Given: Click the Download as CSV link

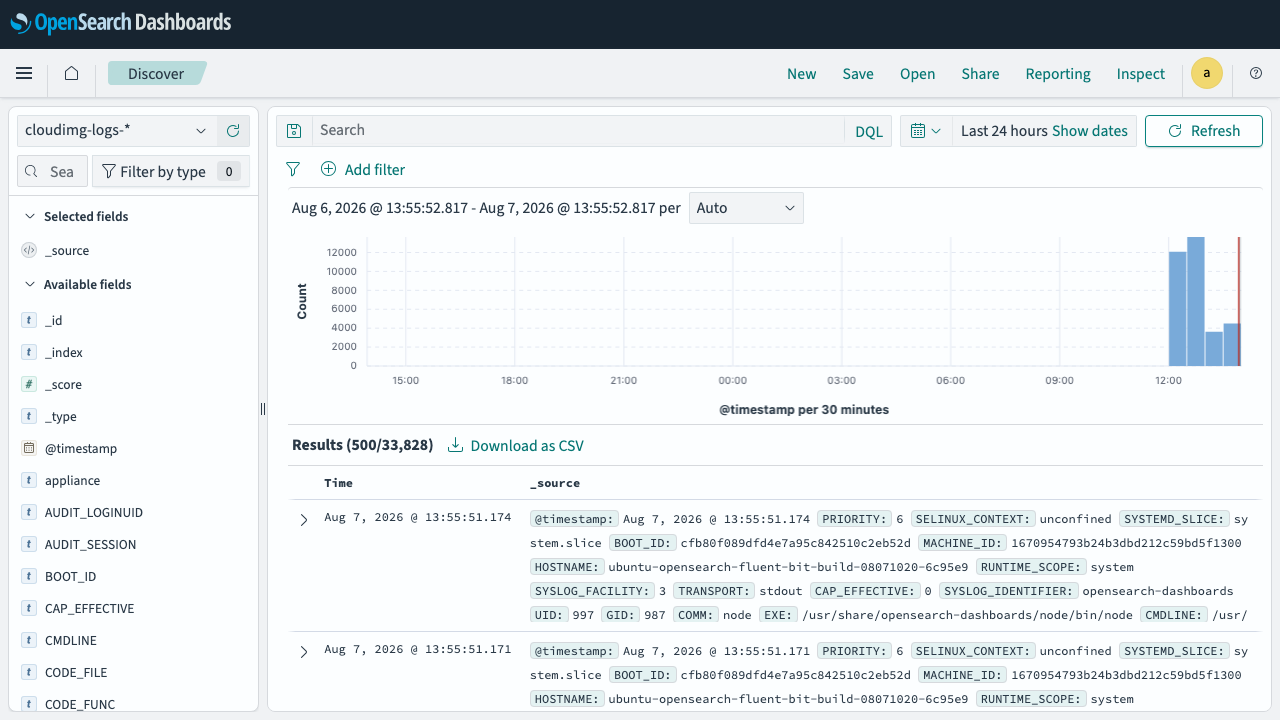Looking at the screenshot, I should click(527, 446).
